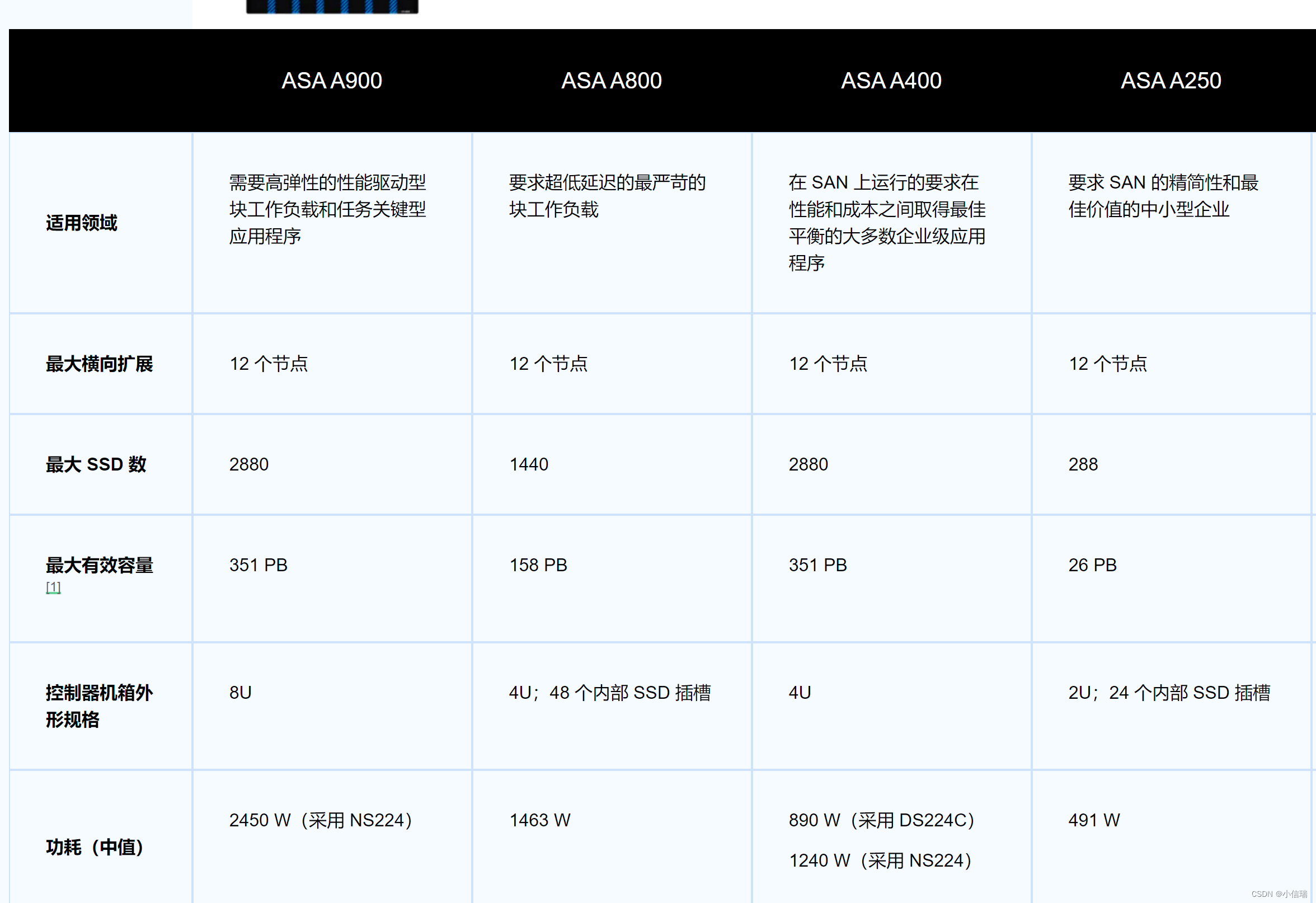The width and height of the screenshot is (1316, 903).
Task: Click the 功耗（中值）row label
Action: tap(95, 847)
